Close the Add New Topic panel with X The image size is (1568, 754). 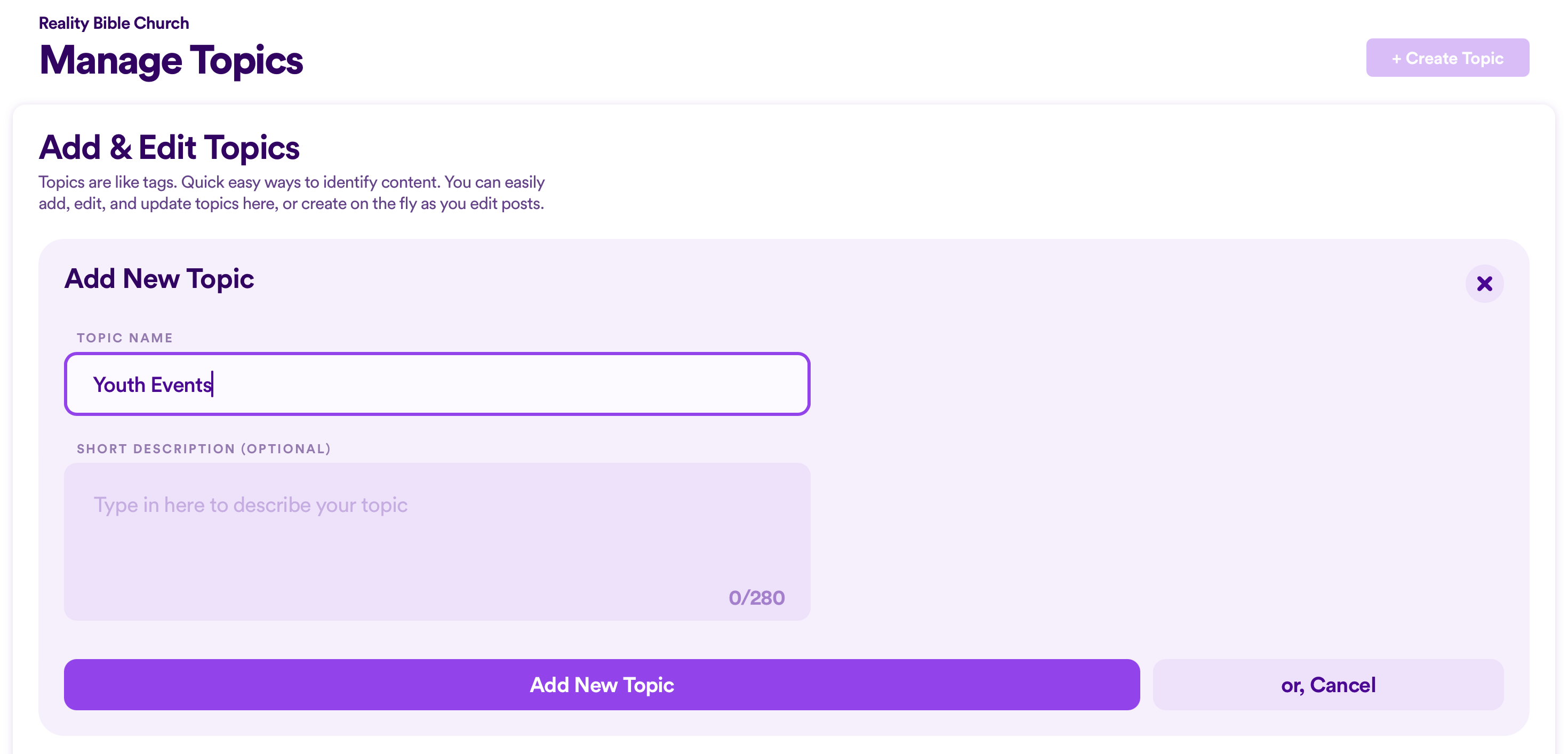1484,284
